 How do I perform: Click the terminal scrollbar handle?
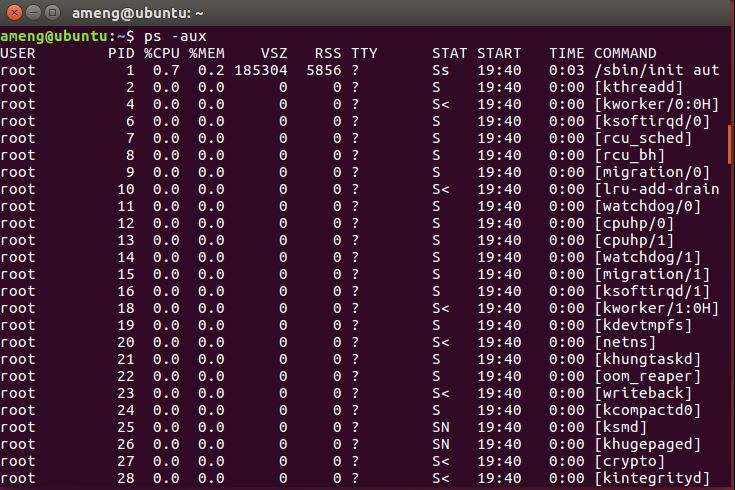[x=729, y=144]
